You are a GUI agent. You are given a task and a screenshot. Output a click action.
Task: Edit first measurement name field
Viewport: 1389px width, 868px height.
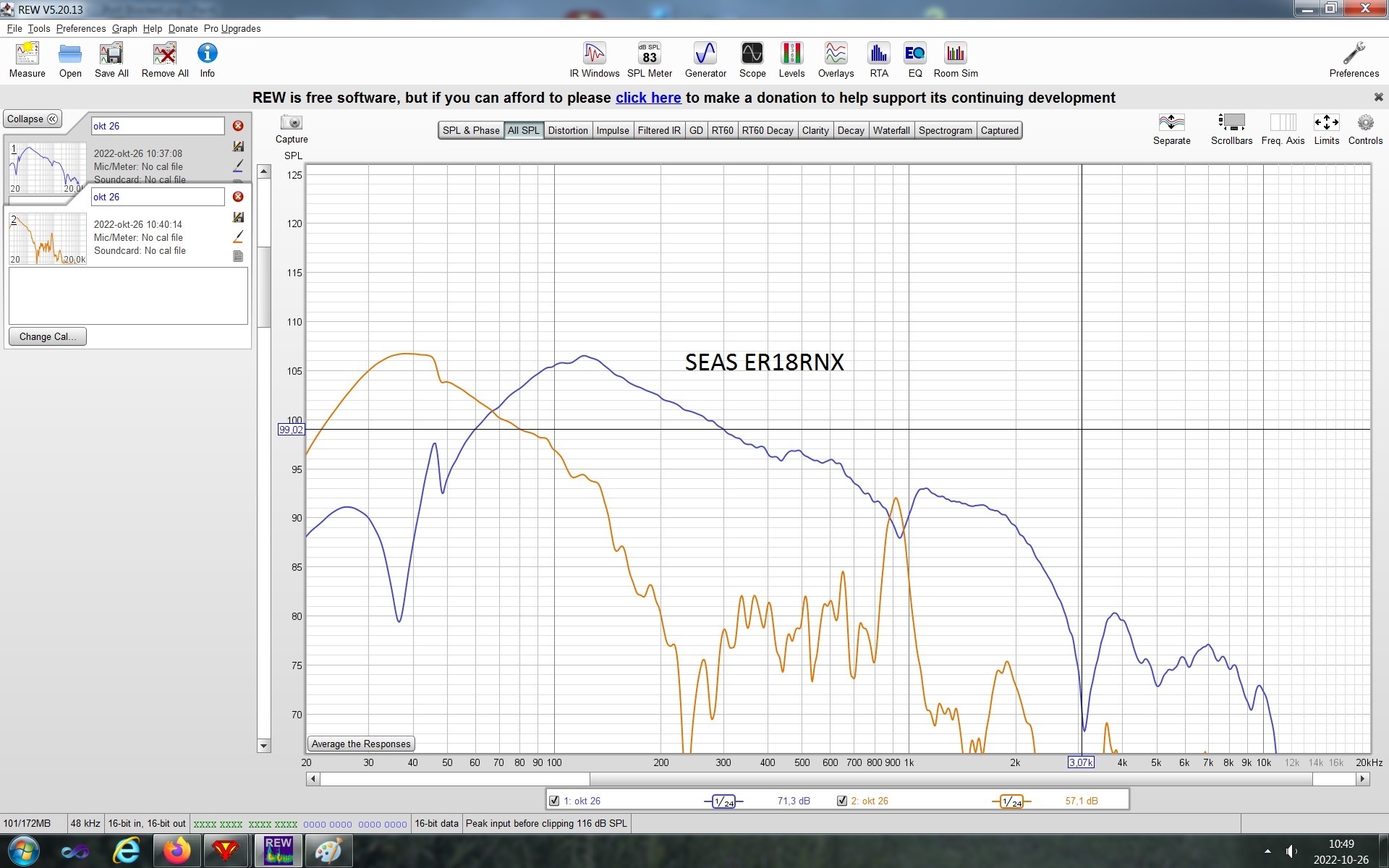pos(158,126)
